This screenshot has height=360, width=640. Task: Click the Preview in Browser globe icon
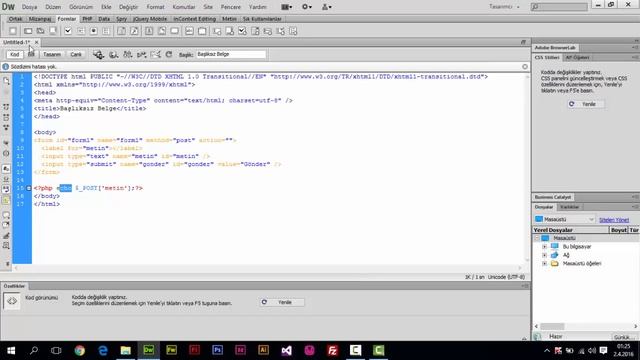click(113, 54)
